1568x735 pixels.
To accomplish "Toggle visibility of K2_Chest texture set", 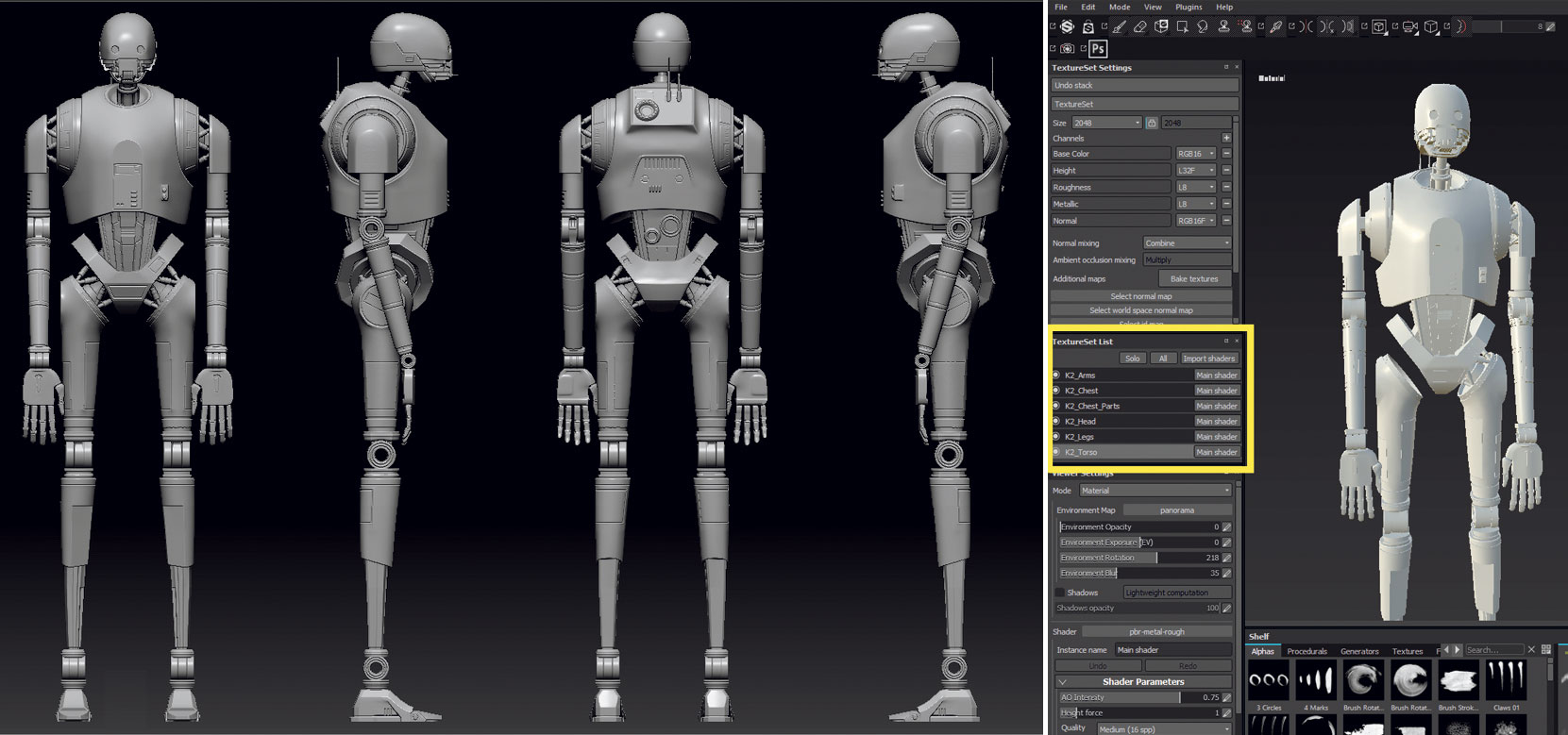I will [x=1056, y=390].
